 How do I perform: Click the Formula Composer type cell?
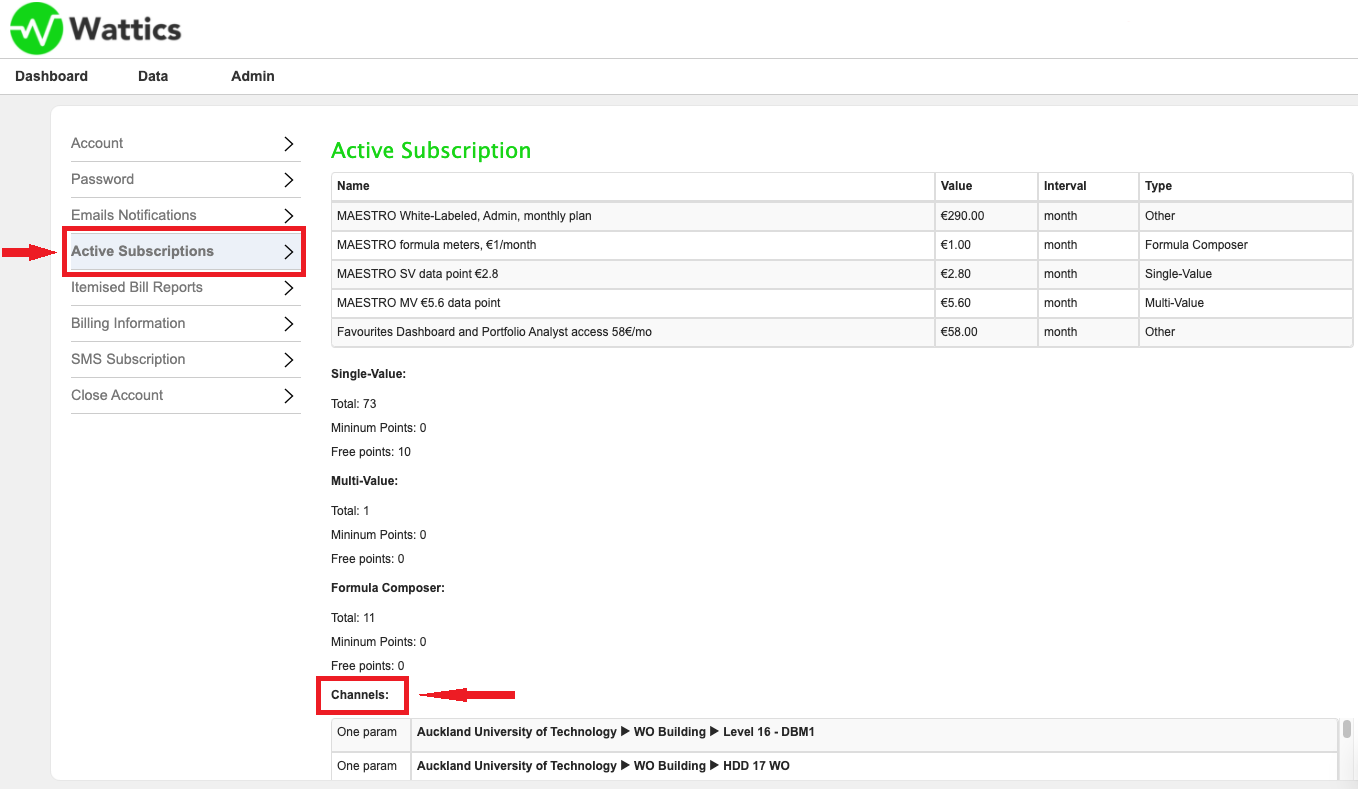(1246, 245)
